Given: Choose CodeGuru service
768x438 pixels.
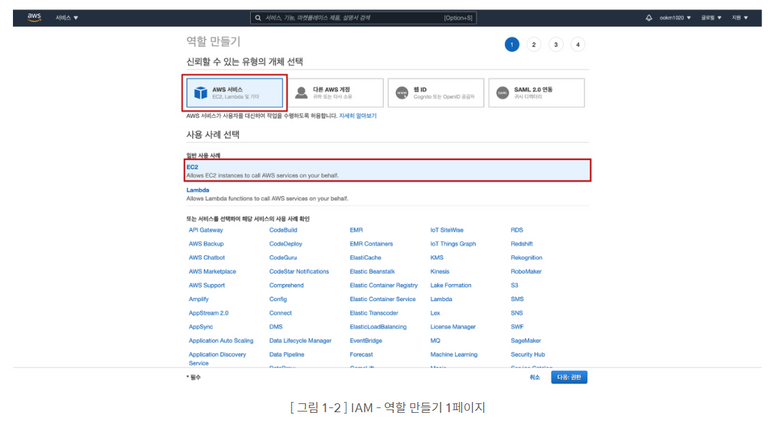Looking at the screenshot, I should [x=283, y=257].
